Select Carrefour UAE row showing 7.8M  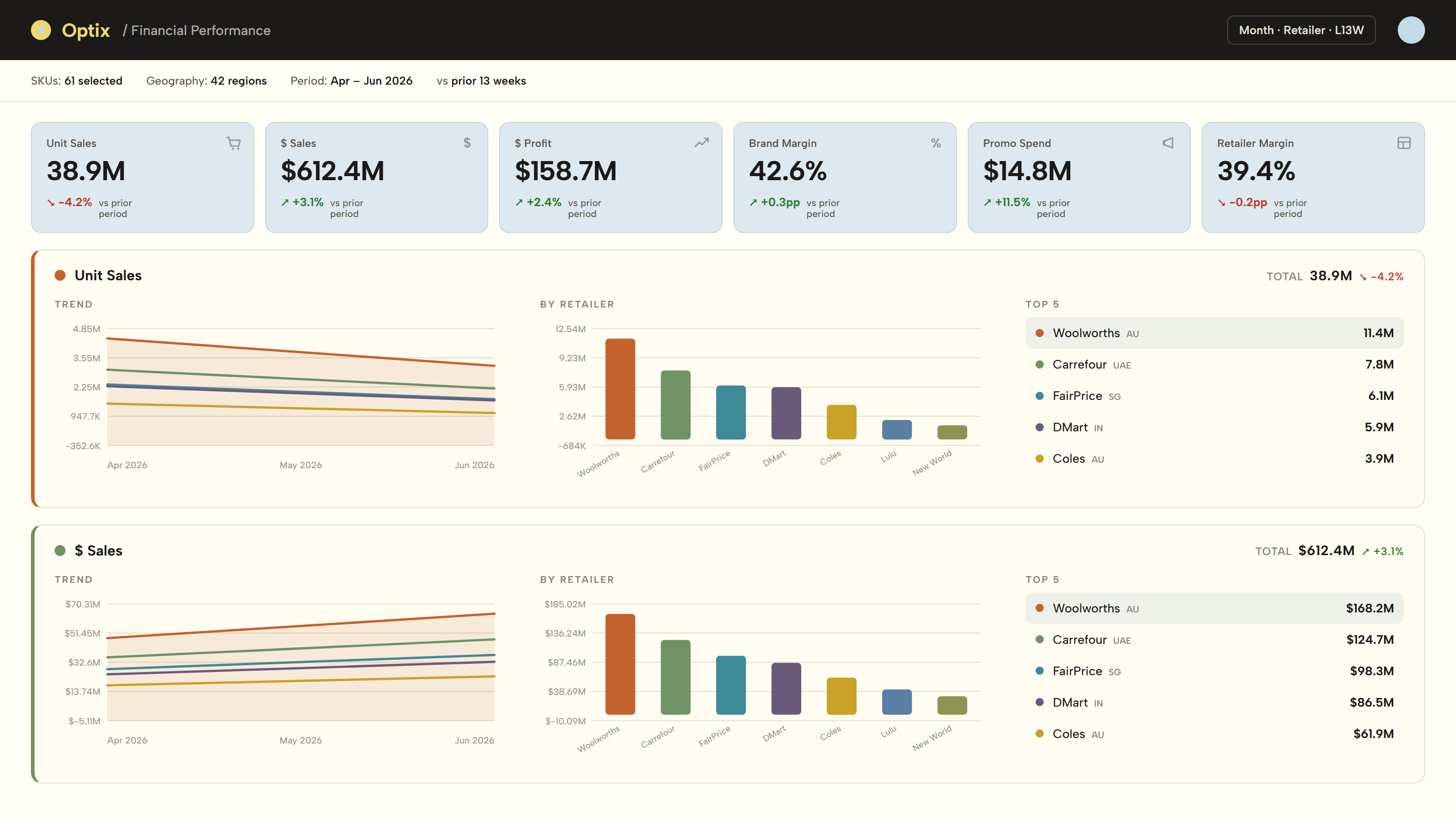[x=1214, y=364]
